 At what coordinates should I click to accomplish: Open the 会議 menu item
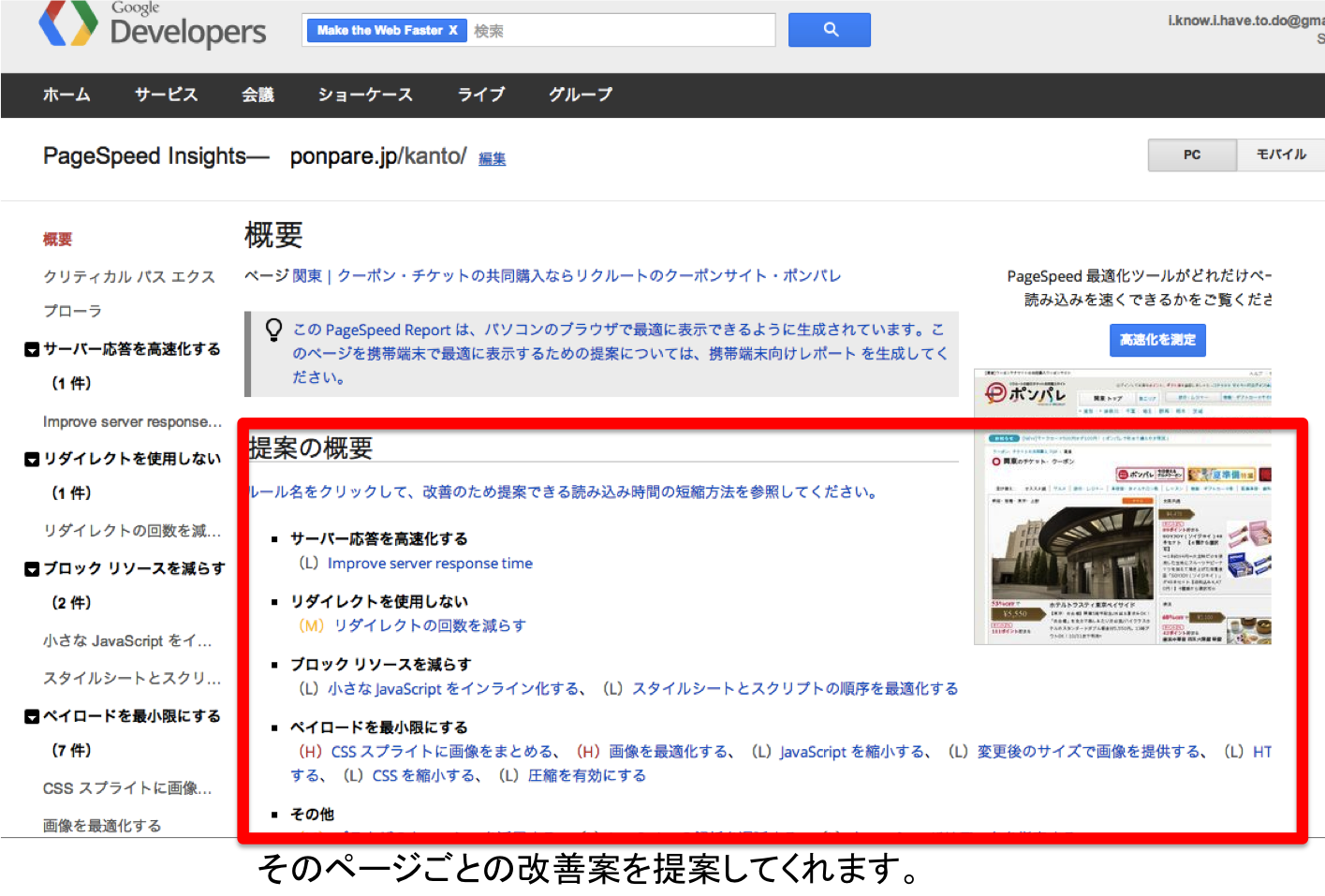tap(258, 95)
